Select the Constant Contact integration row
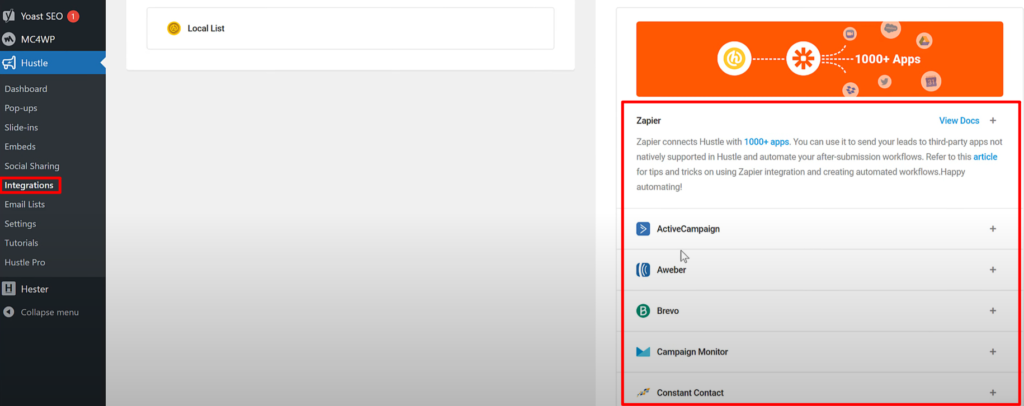The height and width of the screenshot is (406, 1024). 820,390
